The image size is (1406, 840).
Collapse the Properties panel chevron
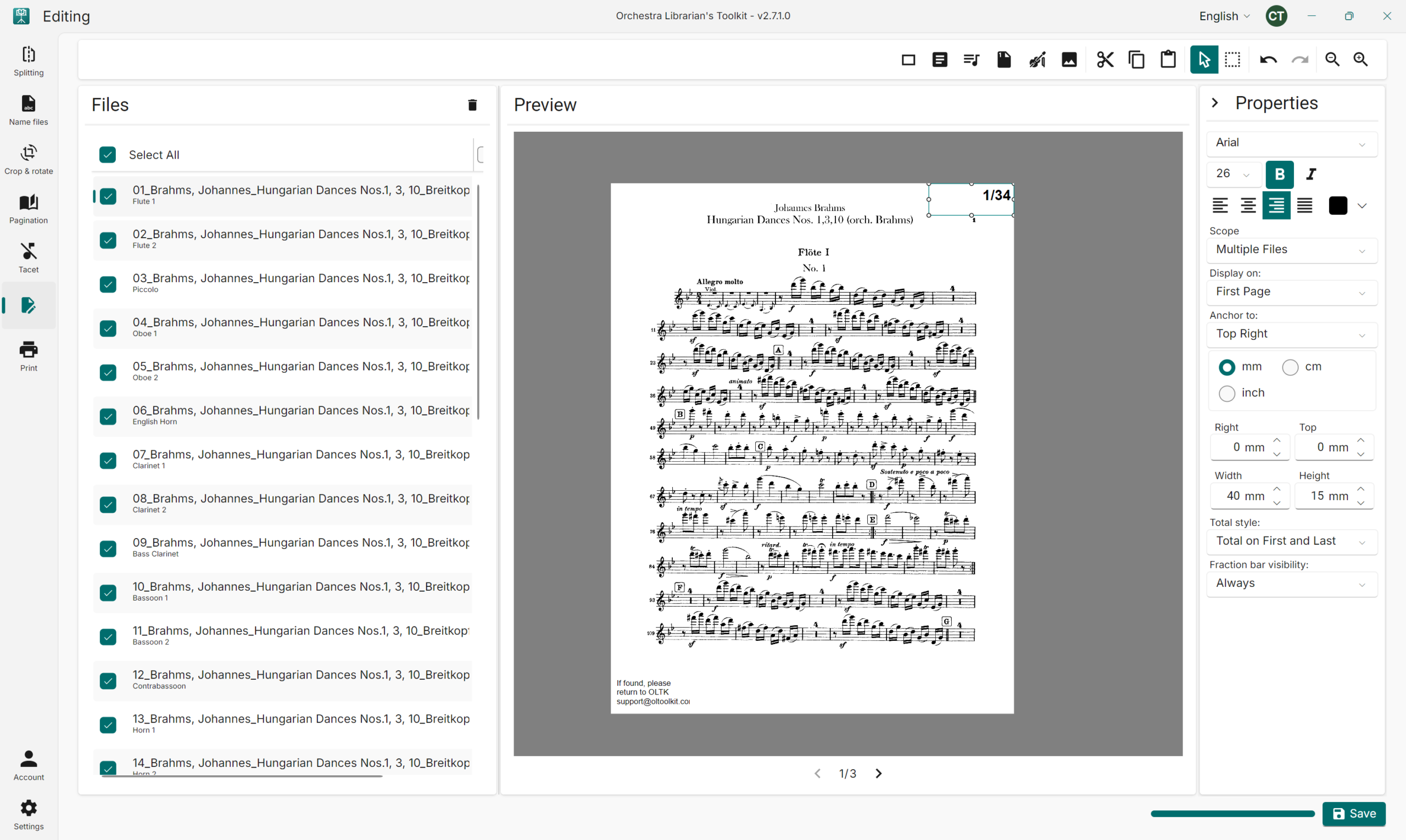(x=1215, y=103)
